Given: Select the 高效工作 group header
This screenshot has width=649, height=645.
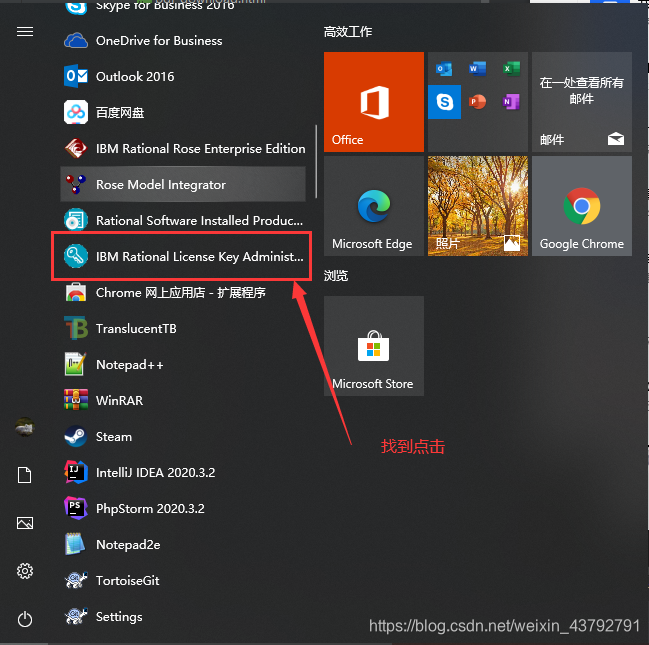Looking at the screenshot, I should pyautogui.click(x=348, y=31).
